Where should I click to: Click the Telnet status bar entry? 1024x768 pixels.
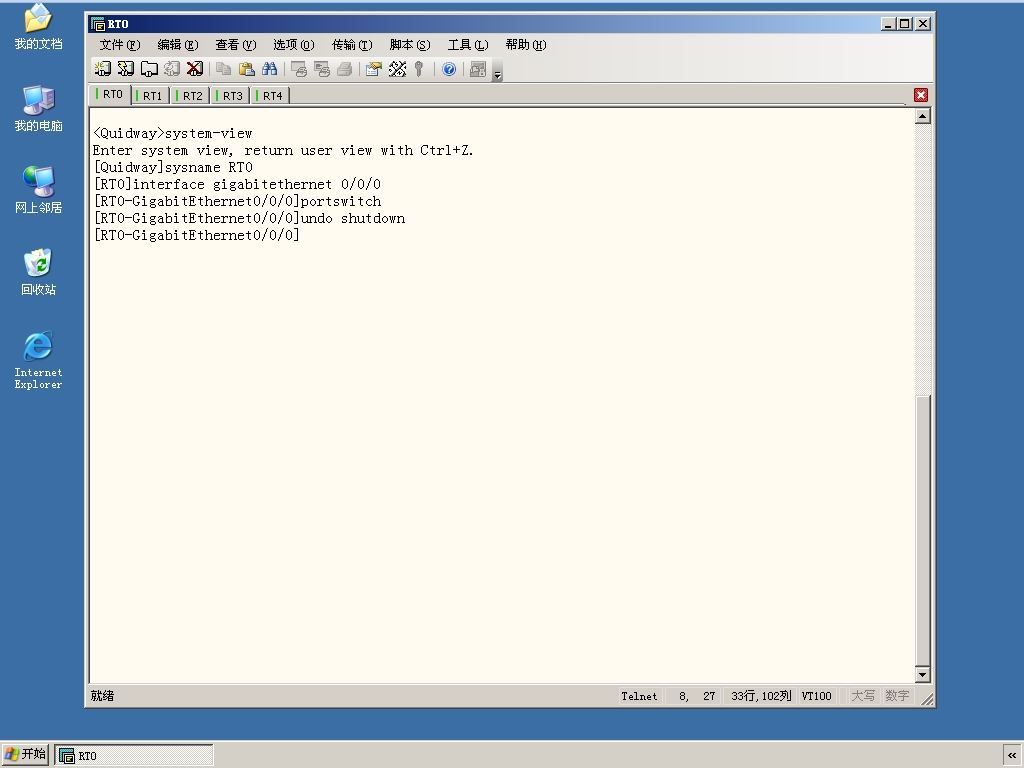click(x=639, y=696)
